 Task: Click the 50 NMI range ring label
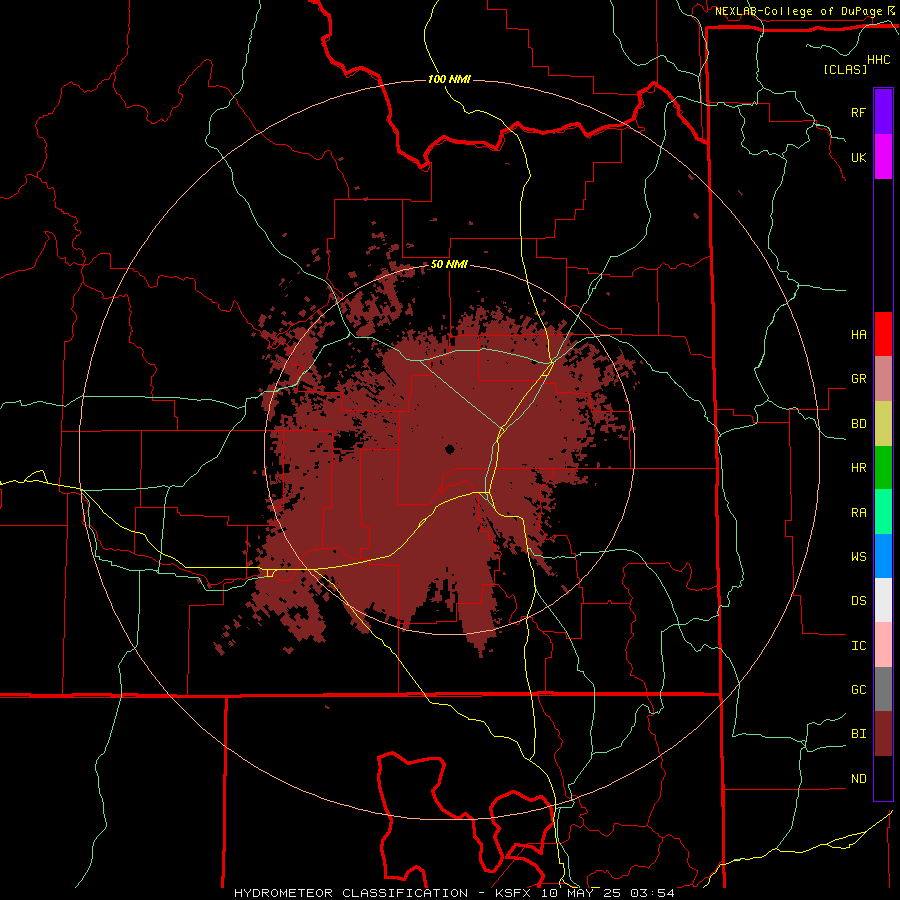click(449, 265)
